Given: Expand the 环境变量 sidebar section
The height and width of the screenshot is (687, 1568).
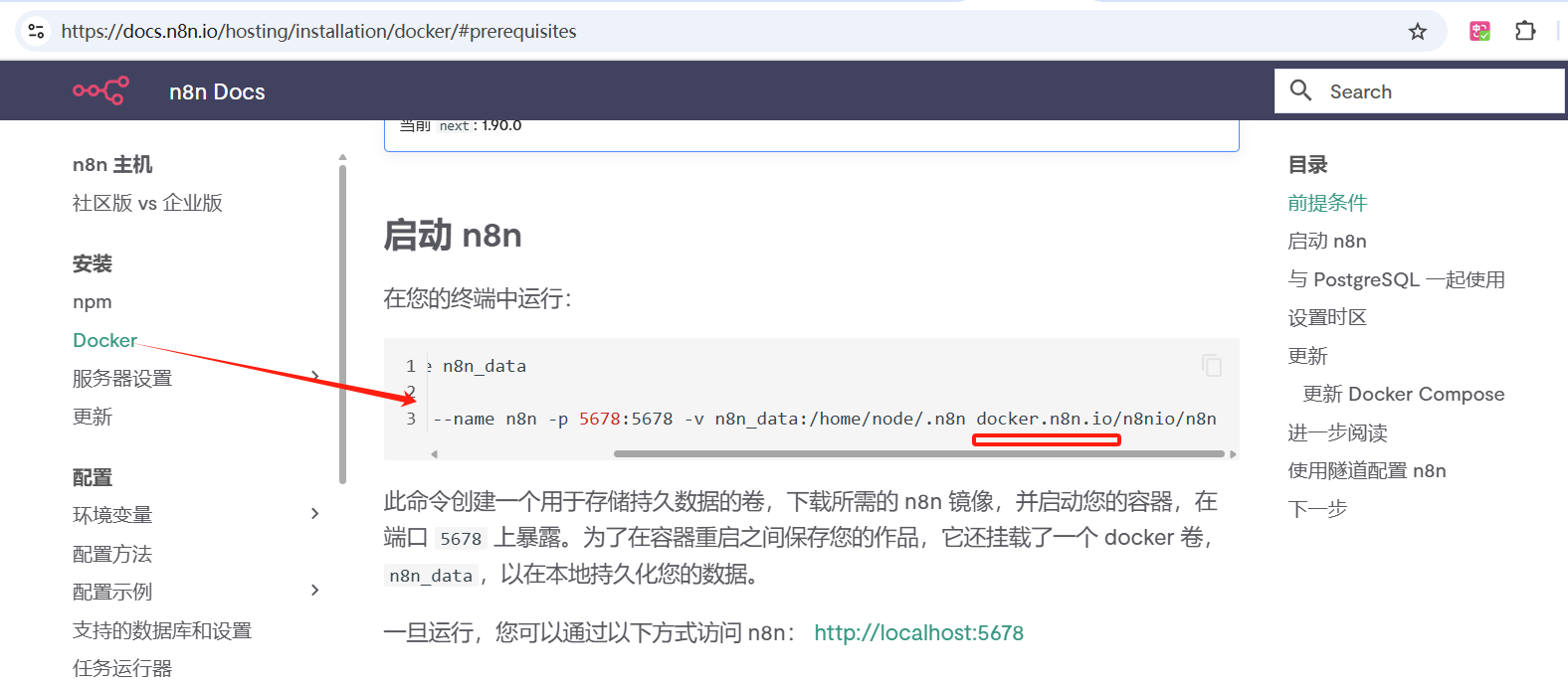Looking at the screenshot, I should (x=314, y=514).
